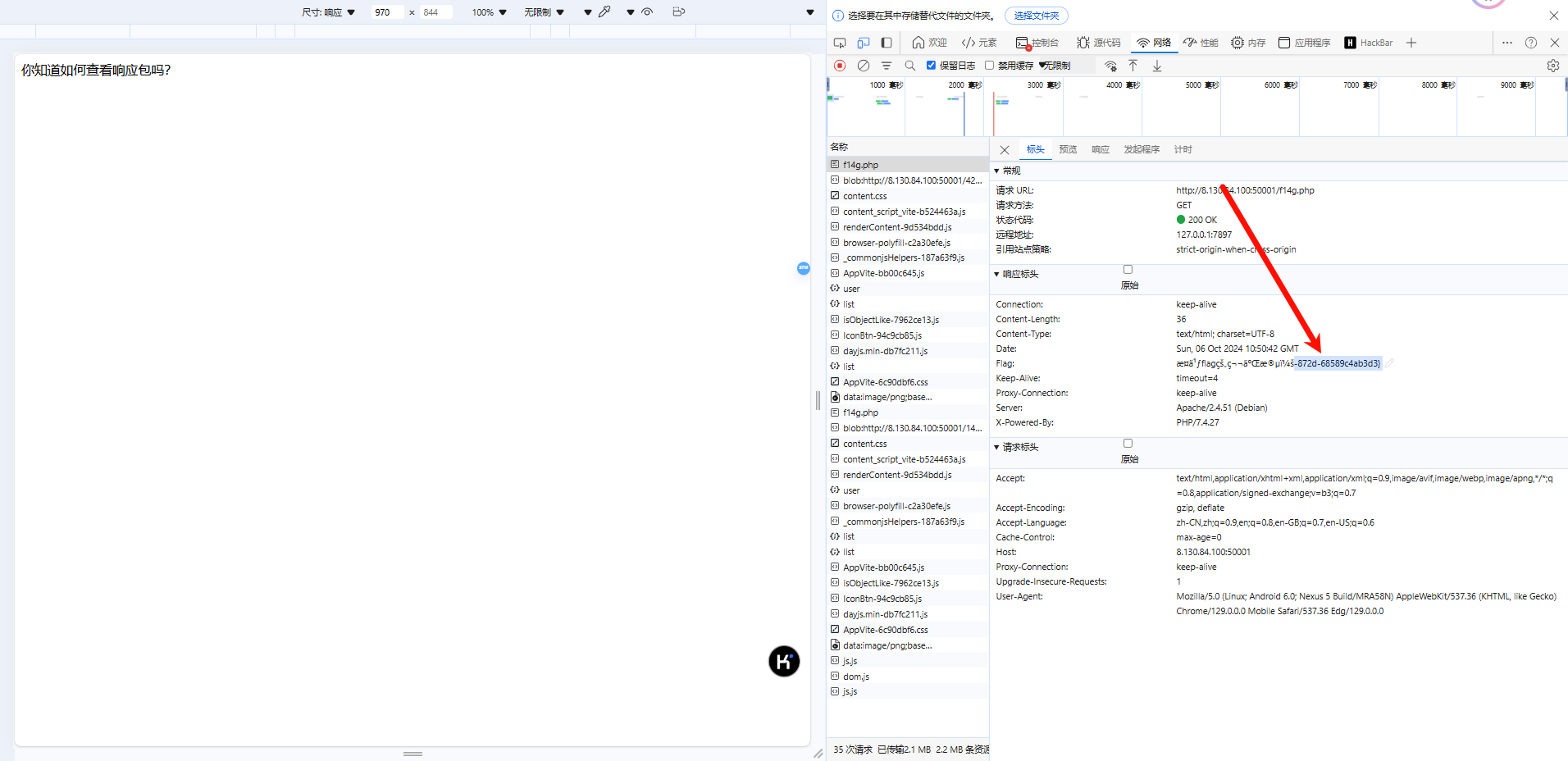This screenshot has width=1568, height=761.
Task: Open the network filter icon
Action: 887,66
